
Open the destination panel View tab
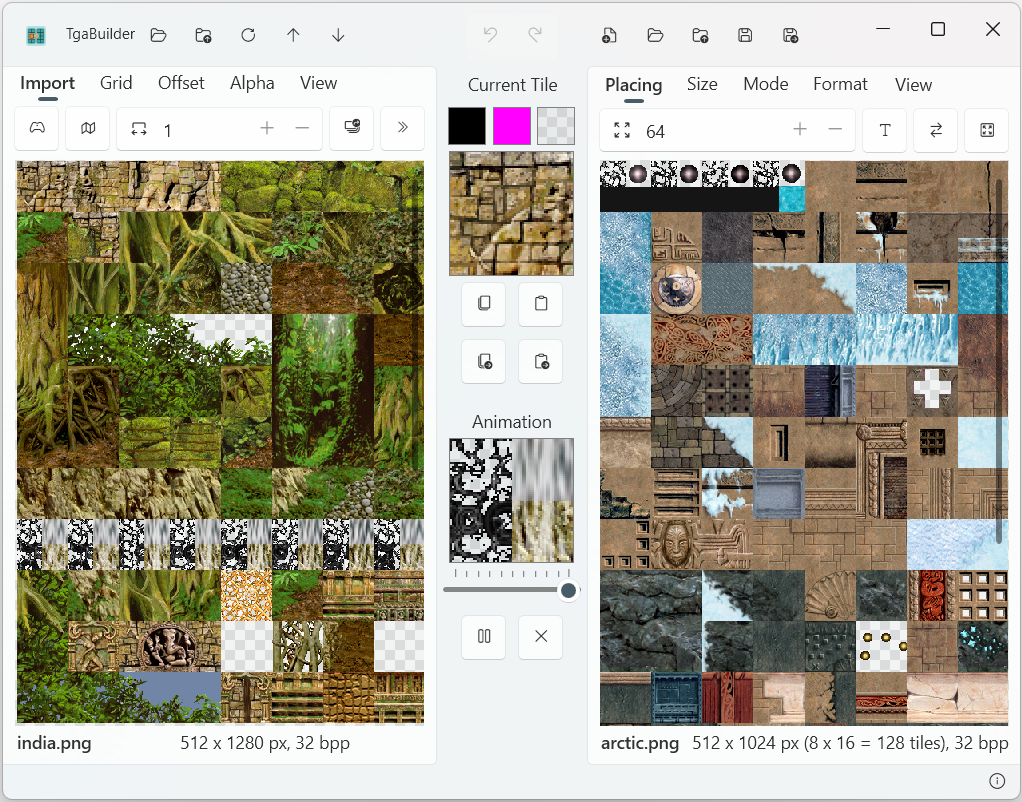tap(913, 85)
